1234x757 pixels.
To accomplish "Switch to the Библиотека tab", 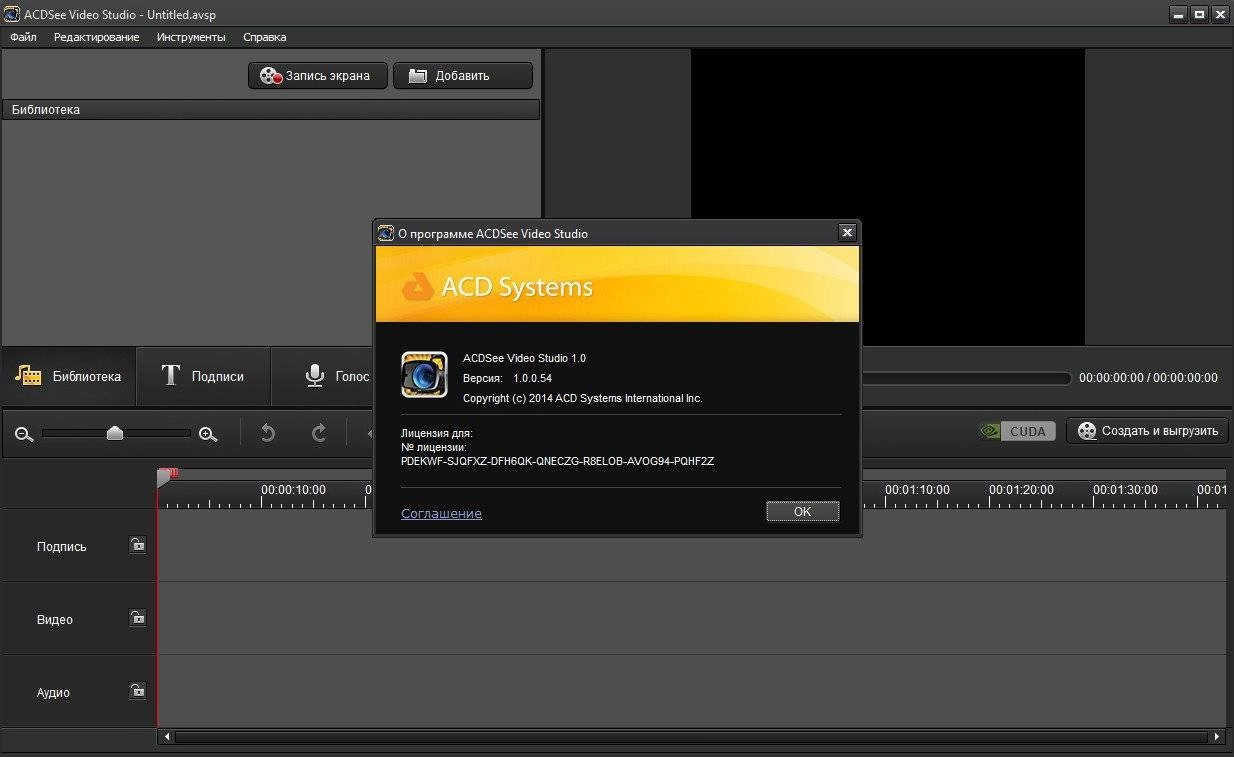I will tap(68, 377).
